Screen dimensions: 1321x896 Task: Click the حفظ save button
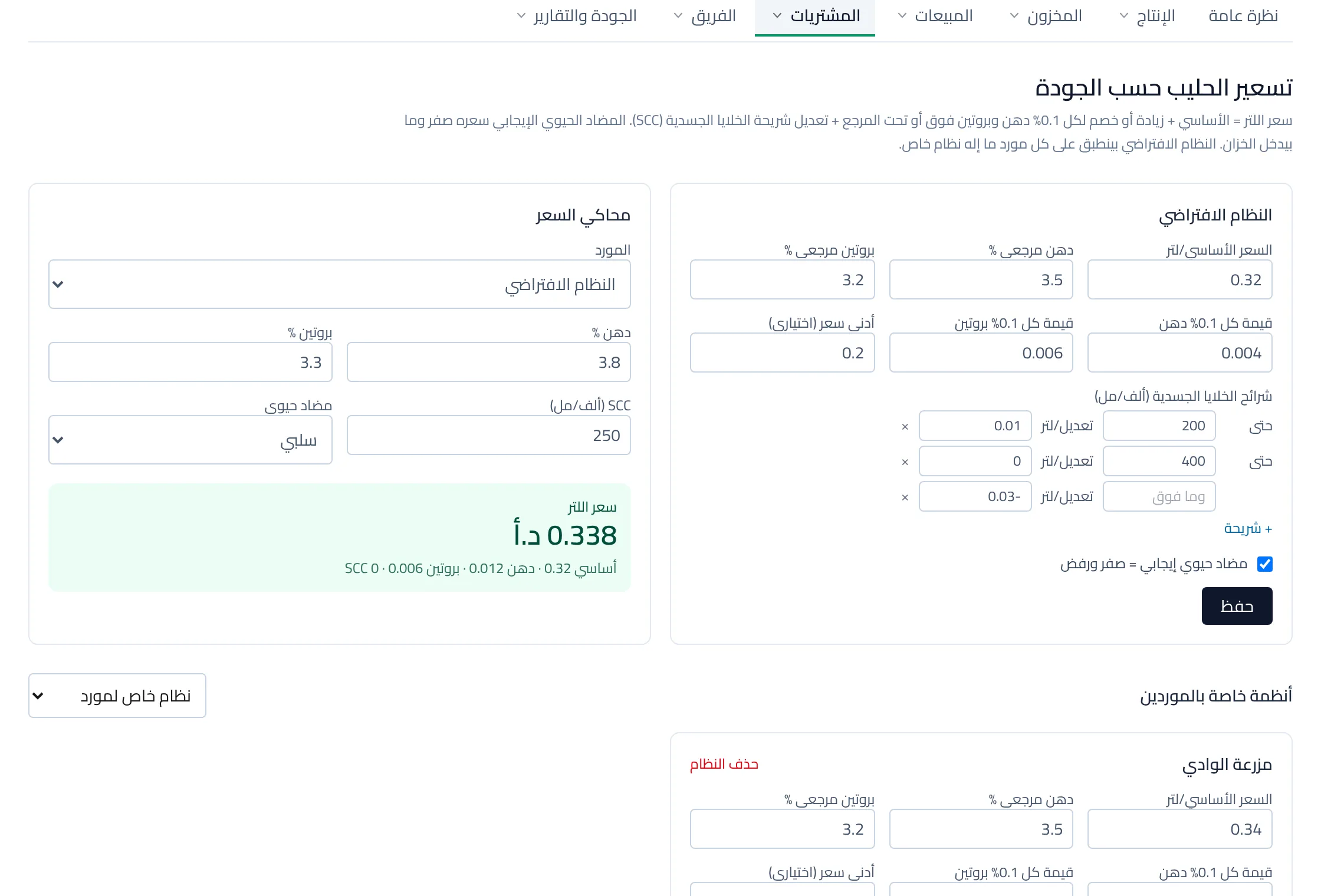point(1237,606)
